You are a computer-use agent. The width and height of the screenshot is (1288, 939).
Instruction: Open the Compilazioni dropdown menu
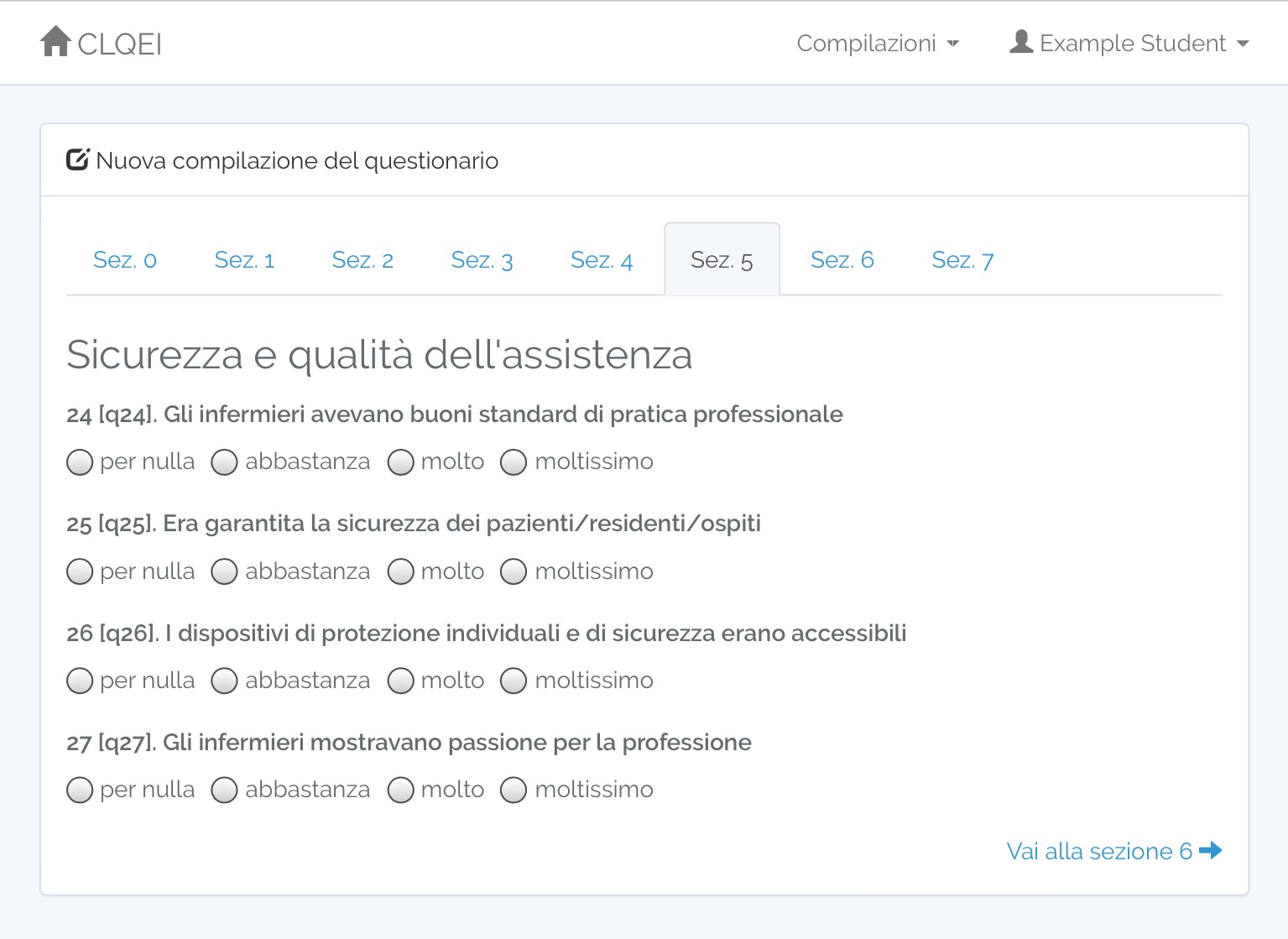tap(878, 43)
